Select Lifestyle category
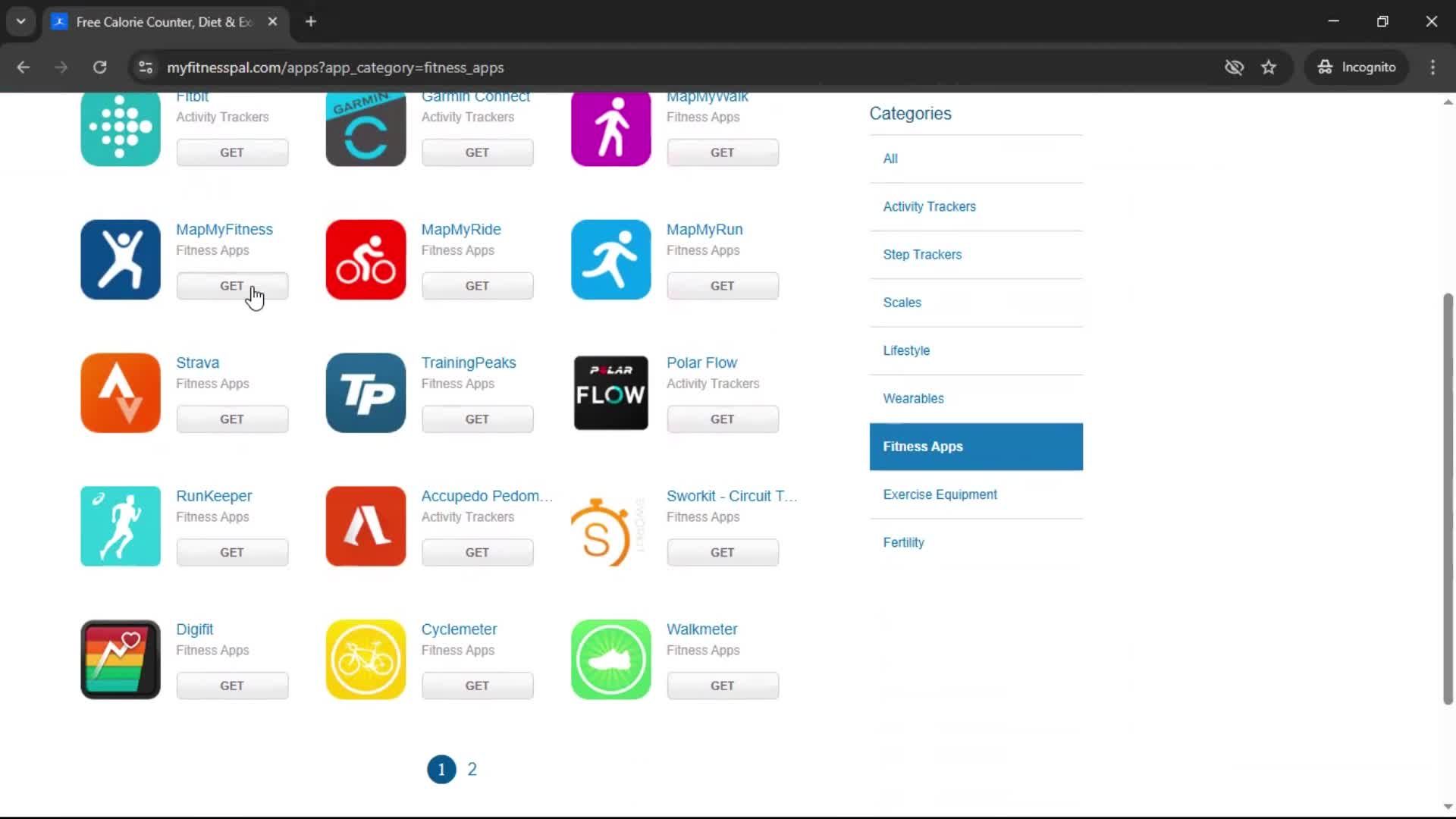Viewport: 1456px width, 819px height. (x=976, y=350)
